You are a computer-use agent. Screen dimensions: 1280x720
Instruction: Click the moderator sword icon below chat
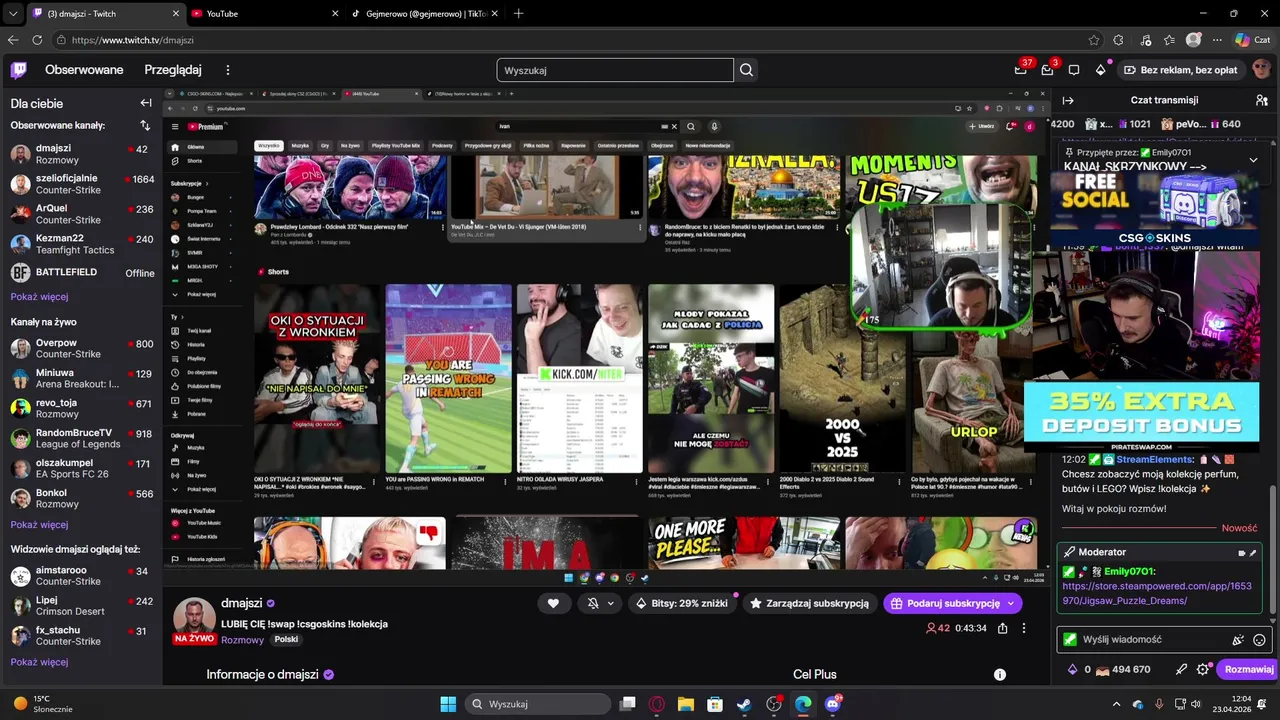tap(1181, 669)
